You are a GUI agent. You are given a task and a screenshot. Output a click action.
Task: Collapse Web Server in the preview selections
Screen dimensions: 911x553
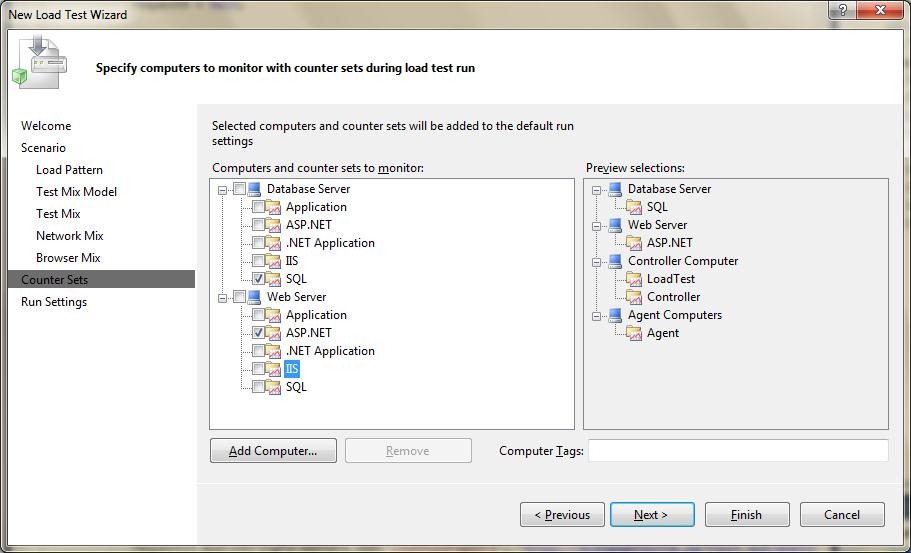597,226
